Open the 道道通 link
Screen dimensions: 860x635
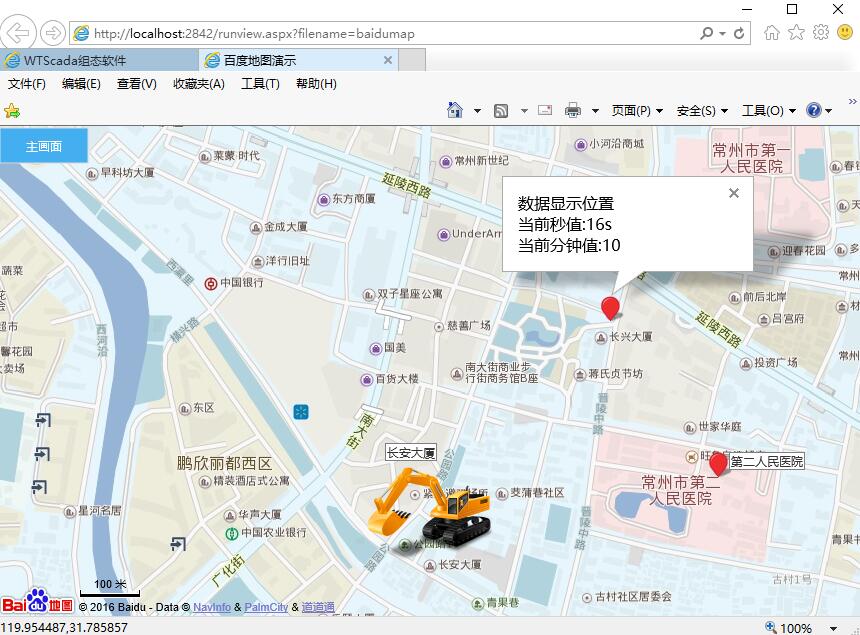pyautogui.click(x=318, y=607)
